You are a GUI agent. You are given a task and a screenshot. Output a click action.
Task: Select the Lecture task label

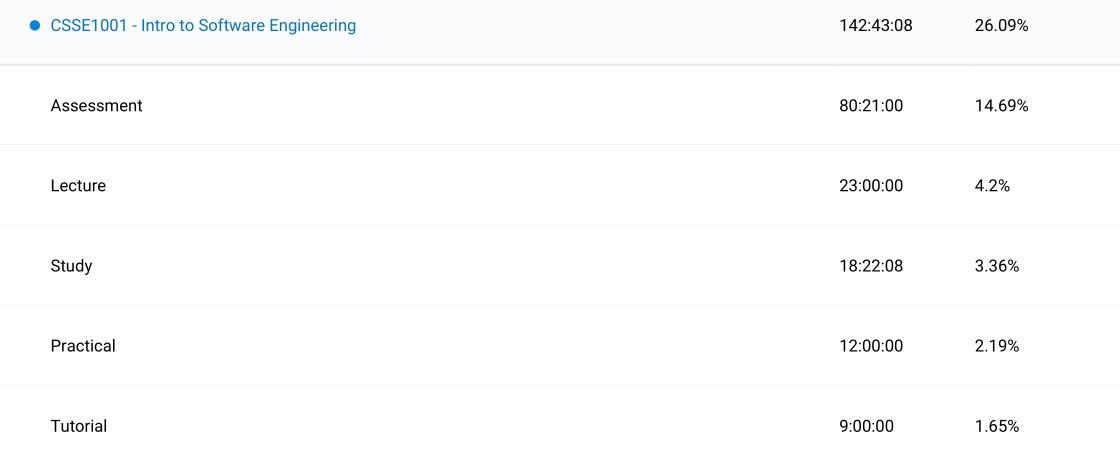pos(78,186)
